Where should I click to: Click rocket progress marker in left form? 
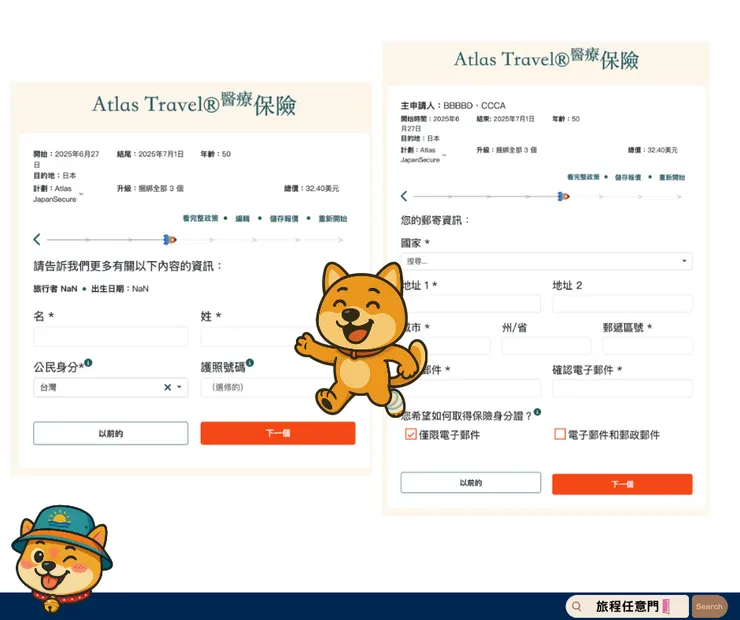coord(169,240)
